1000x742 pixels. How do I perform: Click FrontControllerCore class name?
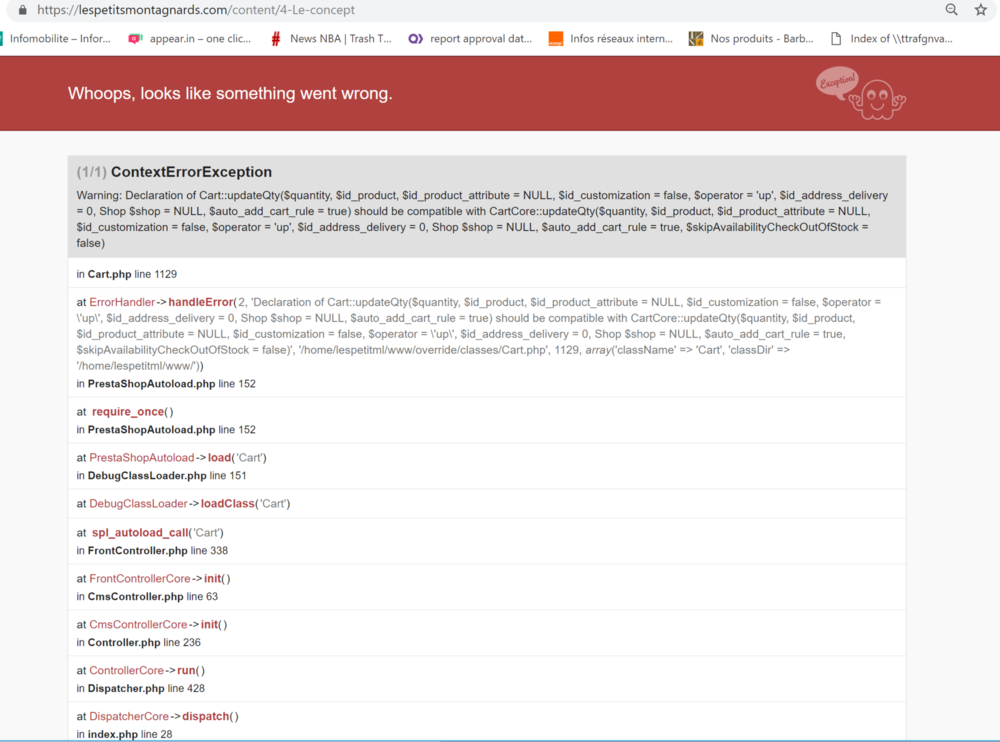(x=140, y=578)
